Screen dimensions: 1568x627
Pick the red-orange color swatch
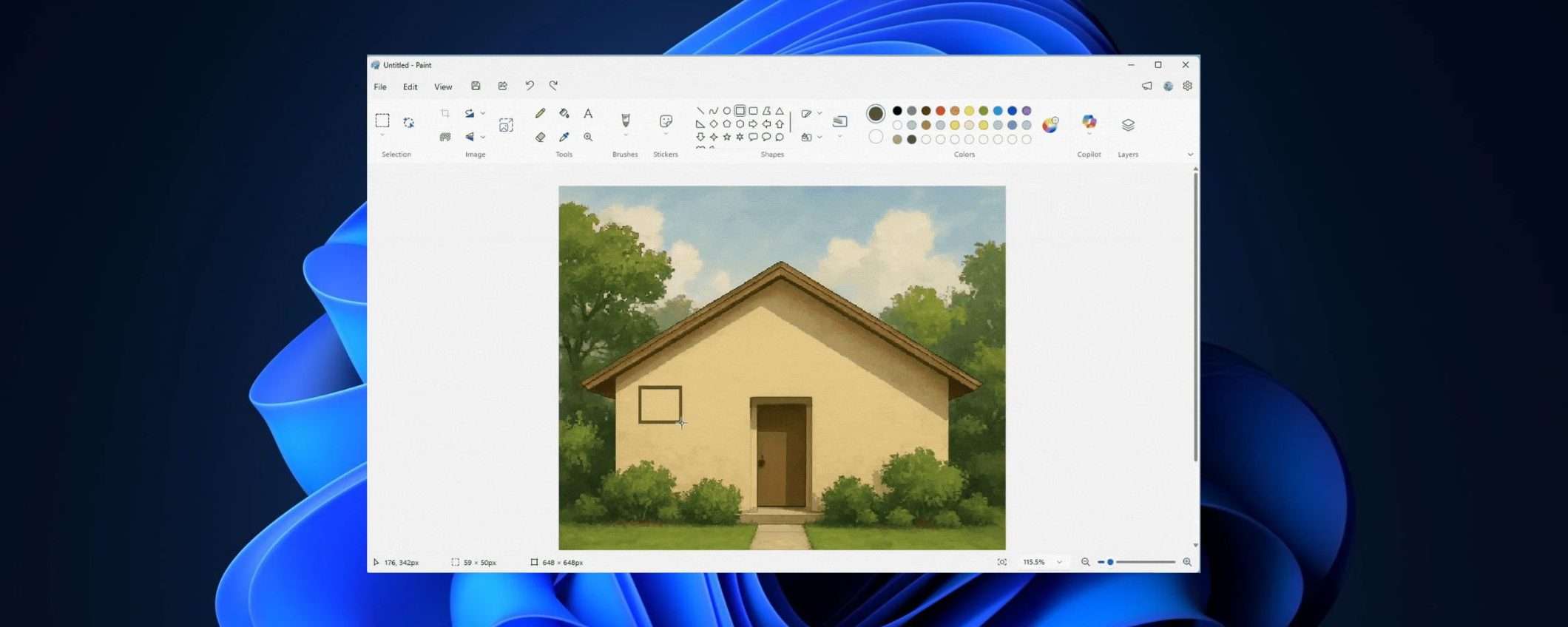tap(940, 111)
